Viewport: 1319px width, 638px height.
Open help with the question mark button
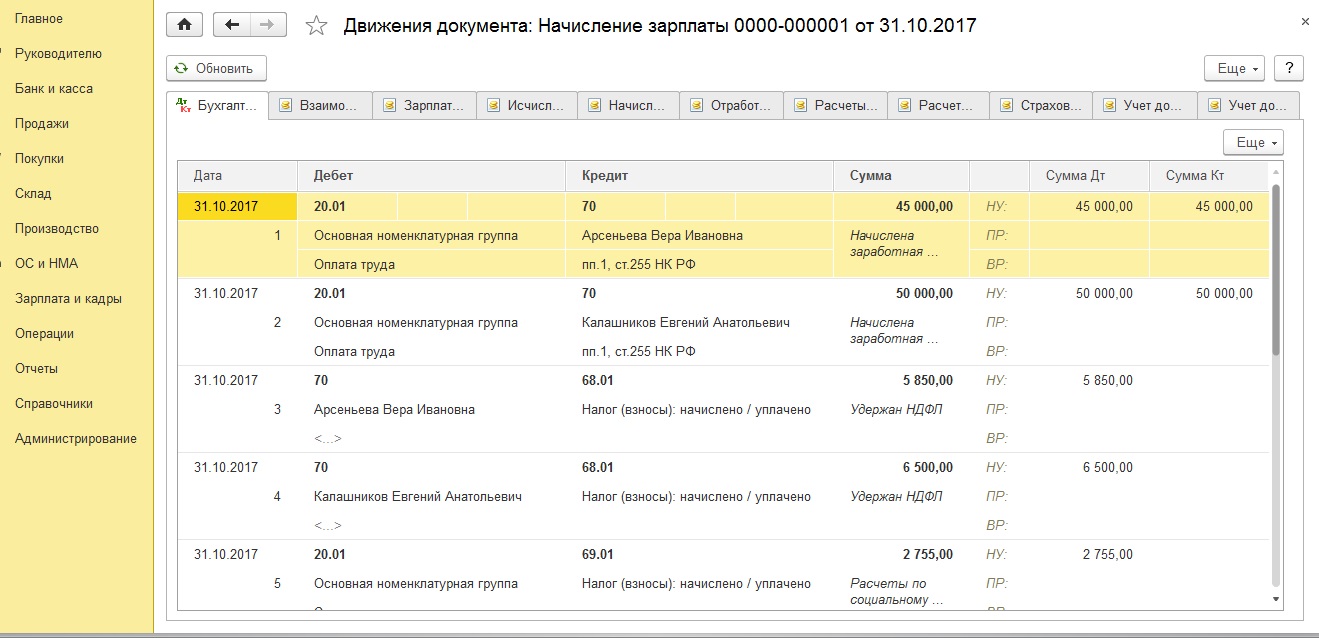click(x=1289, y=68)
